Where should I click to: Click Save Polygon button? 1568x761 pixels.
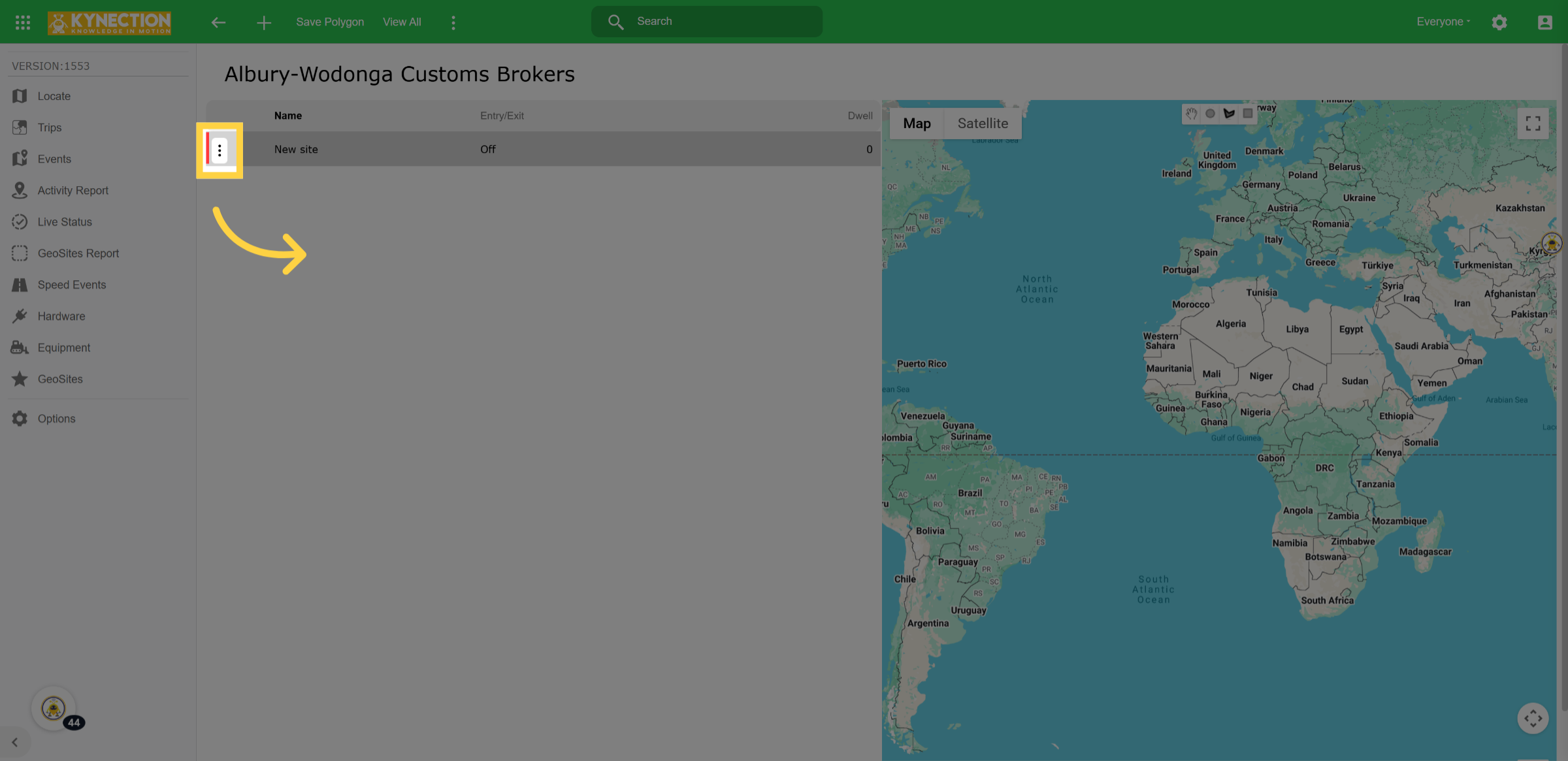coord(330,22)
